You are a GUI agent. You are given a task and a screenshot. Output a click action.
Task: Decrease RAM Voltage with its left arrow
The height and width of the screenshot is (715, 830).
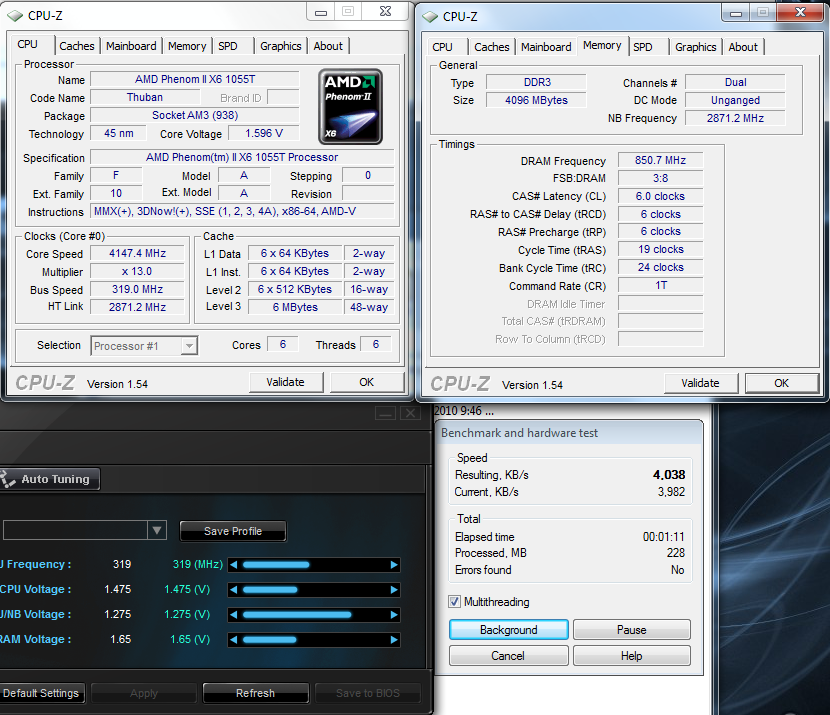233,639
